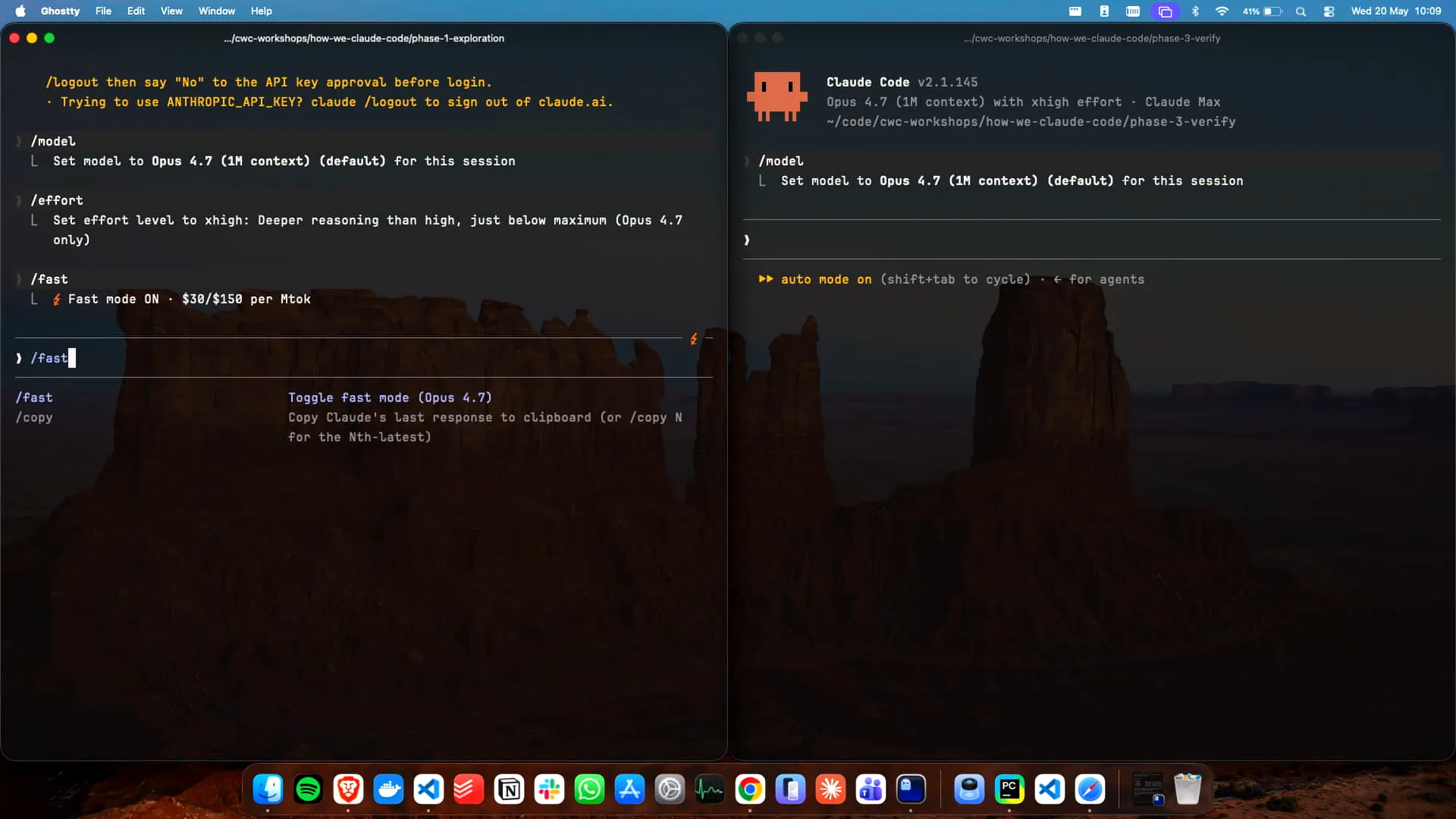Screen dimensions: 1456x819
Task: Open WhatsApp from the Dock
Action: coord(589,789)
